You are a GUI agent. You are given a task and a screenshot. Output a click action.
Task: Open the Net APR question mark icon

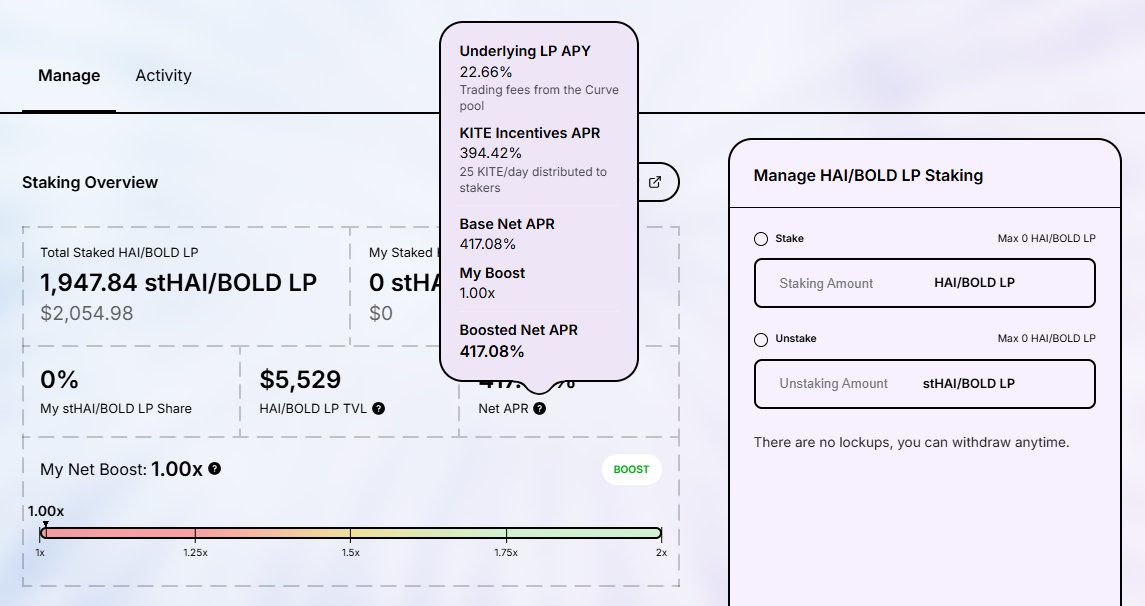tap(539, 409)
